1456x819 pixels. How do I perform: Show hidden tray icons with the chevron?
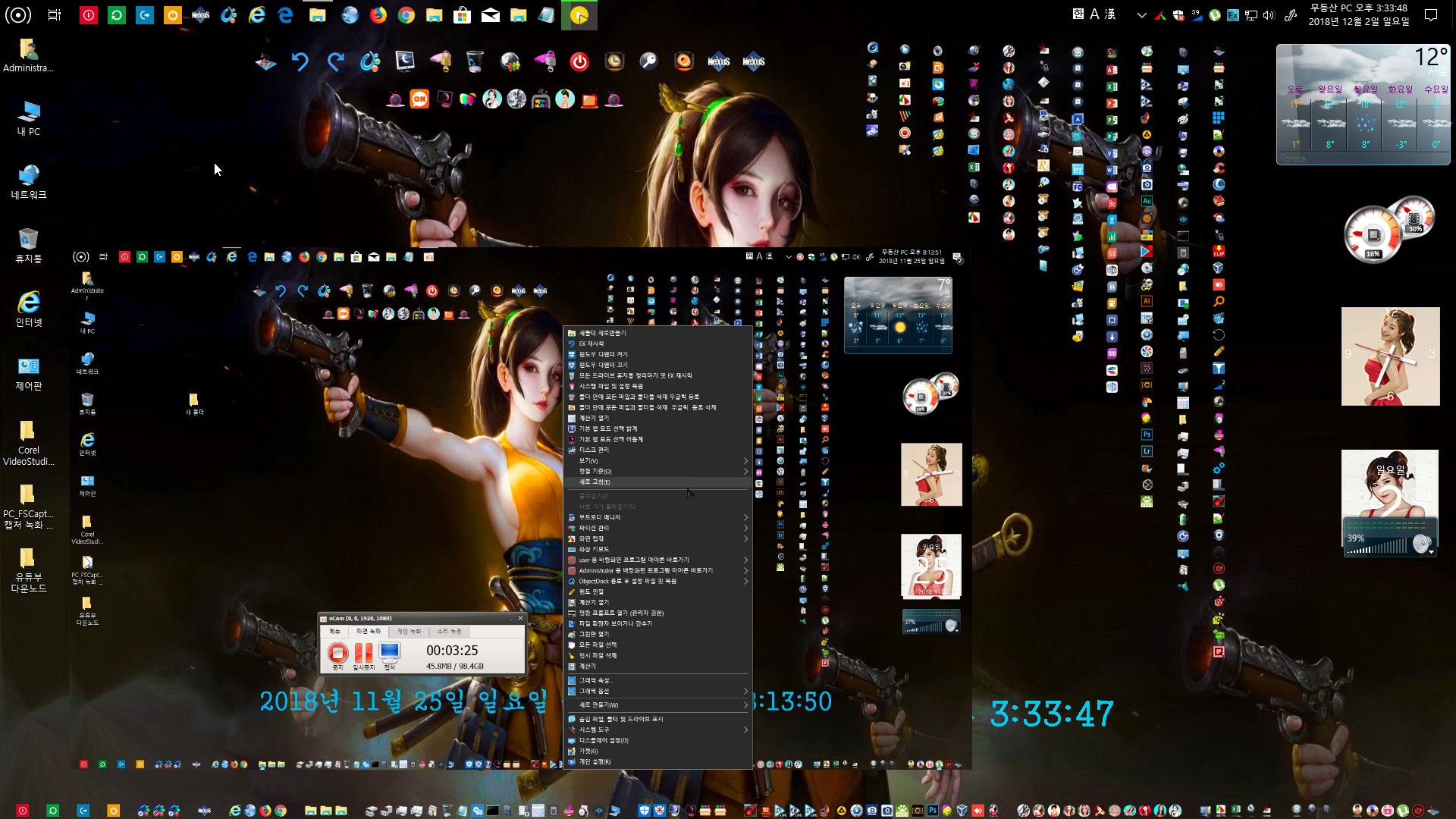(x=1141, y=15)
